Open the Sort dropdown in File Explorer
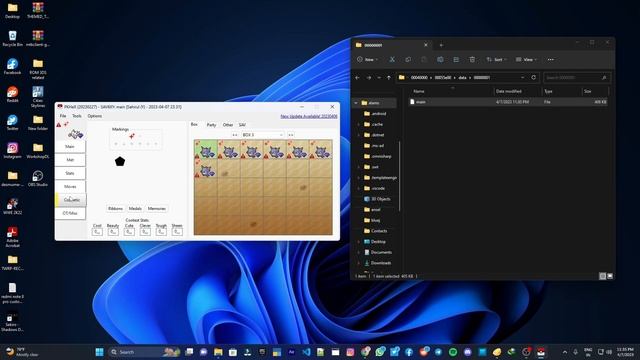The width and height of the screenshot is (640, 360). [x=496, y=60]
